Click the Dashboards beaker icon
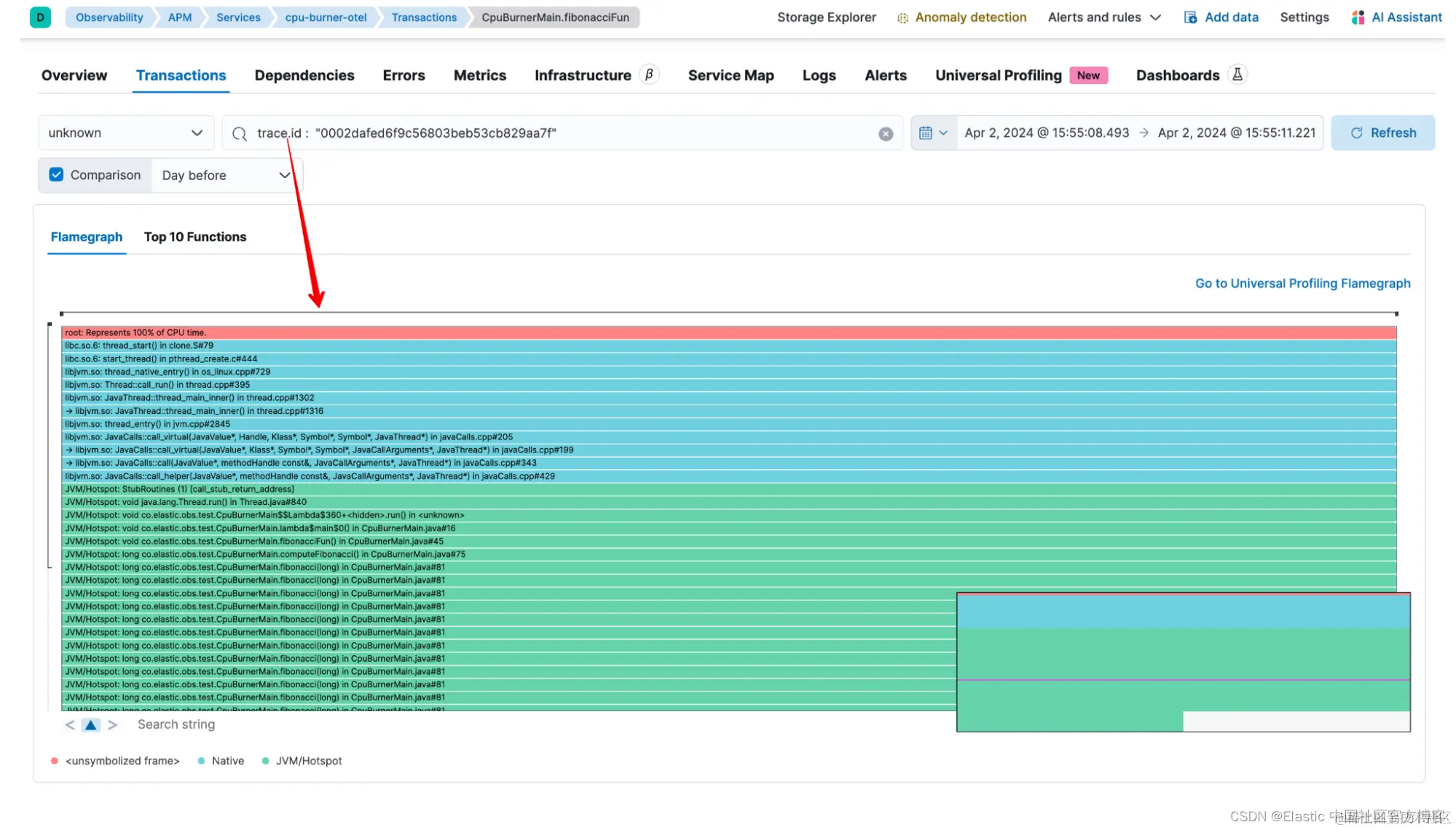Image resolution: width=1456 pixels, height=830 pixels. point(1237,75)
